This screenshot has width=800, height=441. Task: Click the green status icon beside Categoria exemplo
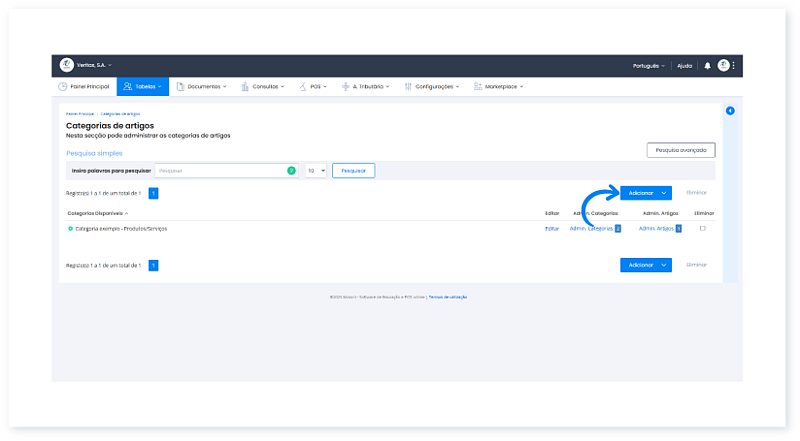pyautogui.click(x=70, y=229)
